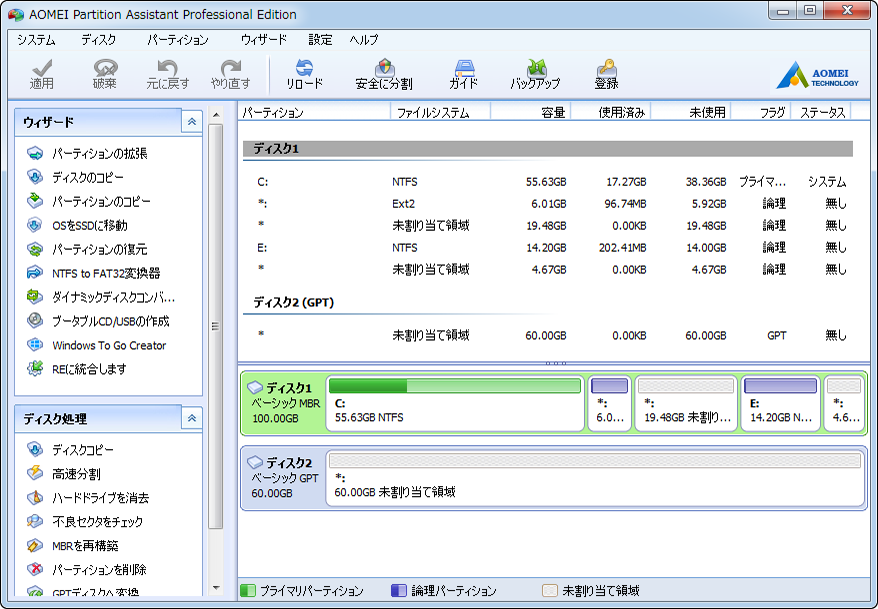This screenshot has width=878, height=609.
Task: Click the ダイナミックディスクコンバ… icon
Action: click(35, 297)
